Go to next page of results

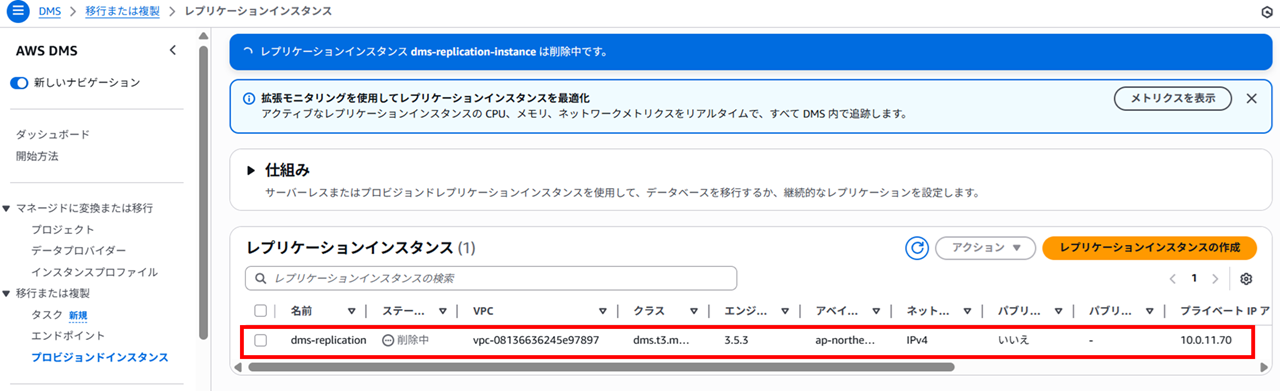[x=1215, y=279]
